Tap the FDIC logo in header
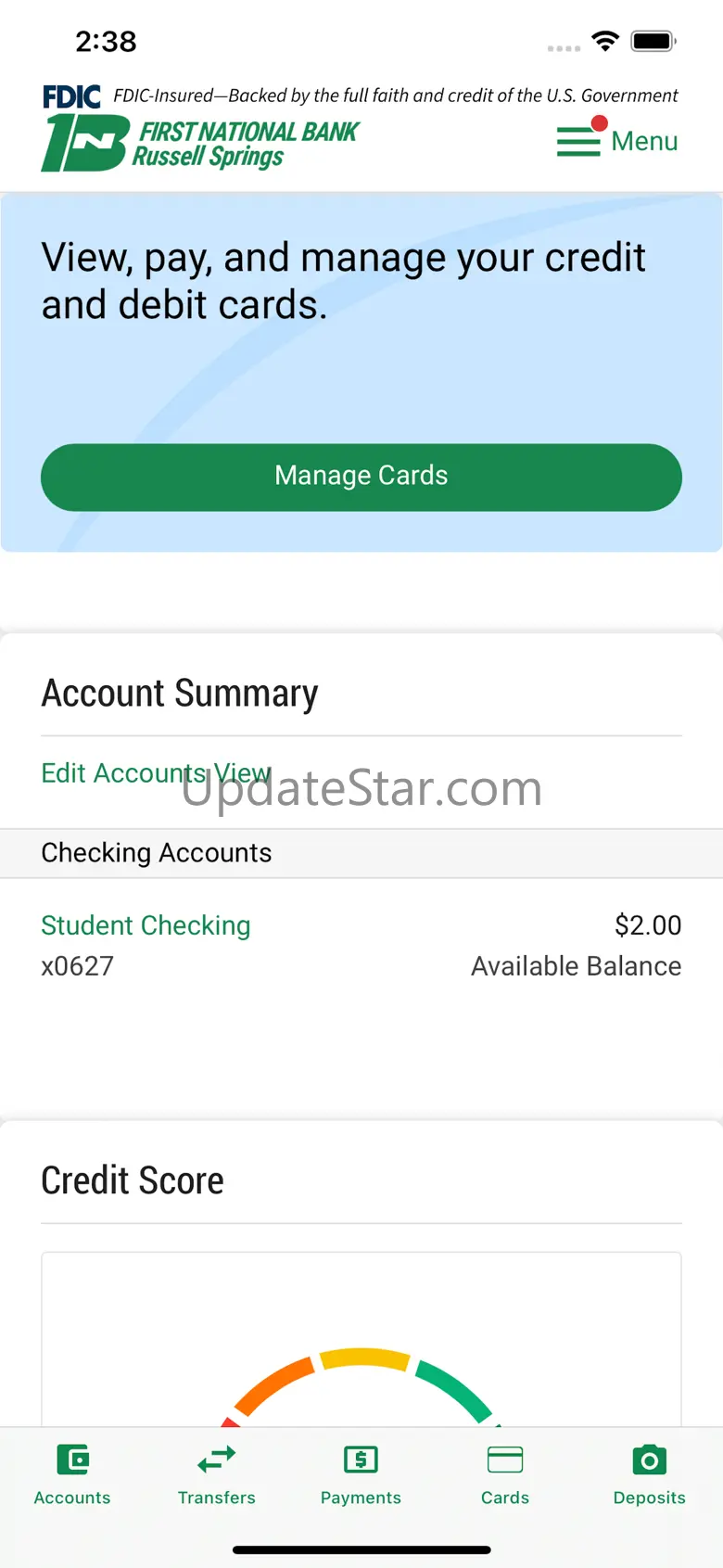Image resolution: width=723 pixels, height=1568 pixels. click(71, 96)
